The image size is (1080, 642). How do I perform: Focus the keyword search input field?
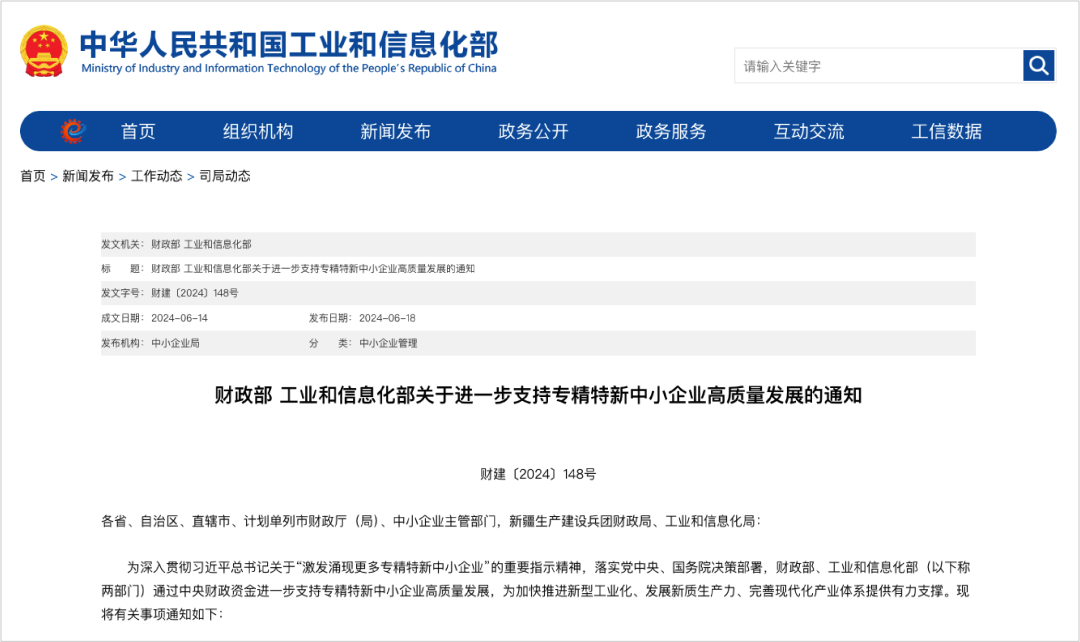click(879, 65)
